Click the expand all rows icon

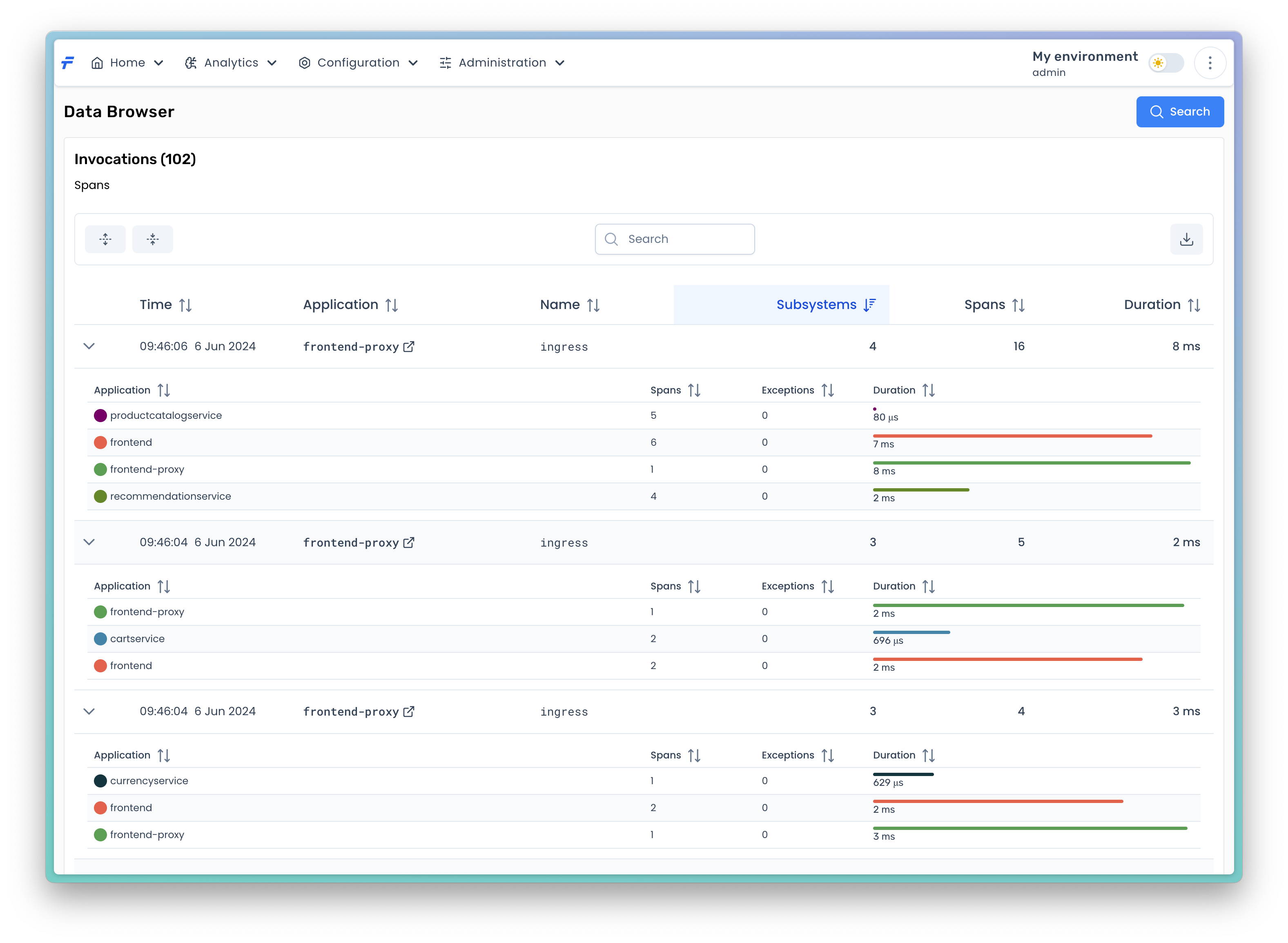click(105, 239)
